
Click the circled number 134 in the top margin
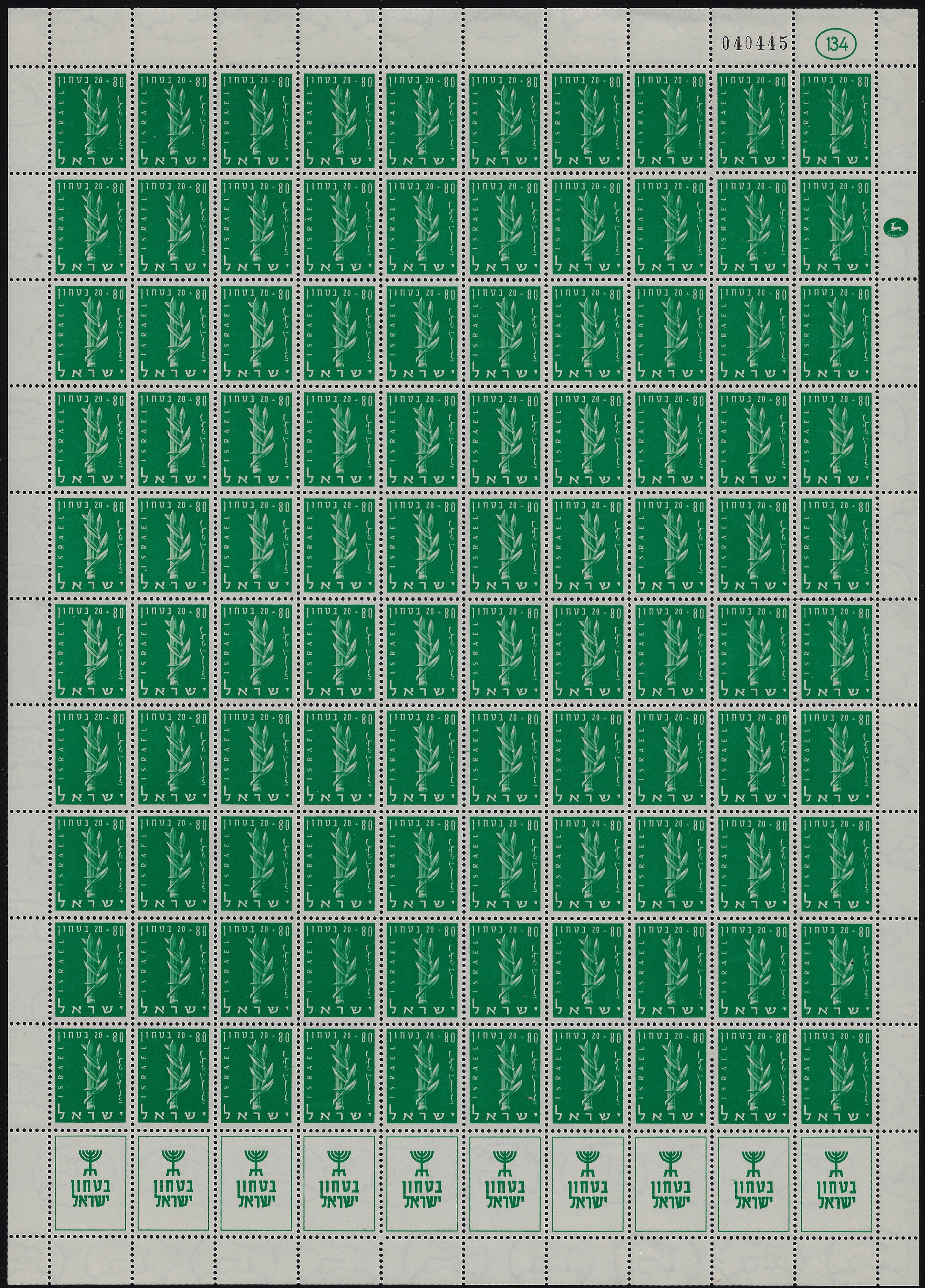pyautogui.click(x=835, y=43)
